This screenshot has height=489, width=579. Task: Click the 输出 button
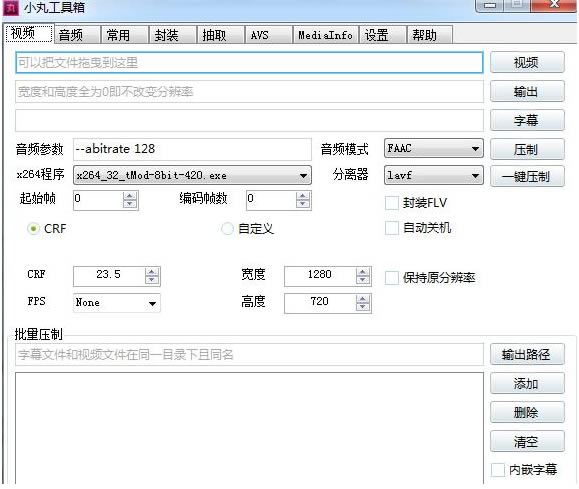pos(527,91)
